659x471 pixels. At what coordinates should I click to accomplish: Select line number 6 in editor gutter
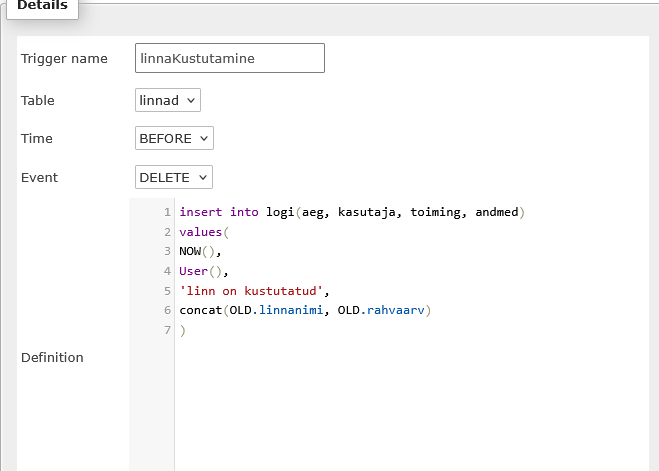pos(168,310)
